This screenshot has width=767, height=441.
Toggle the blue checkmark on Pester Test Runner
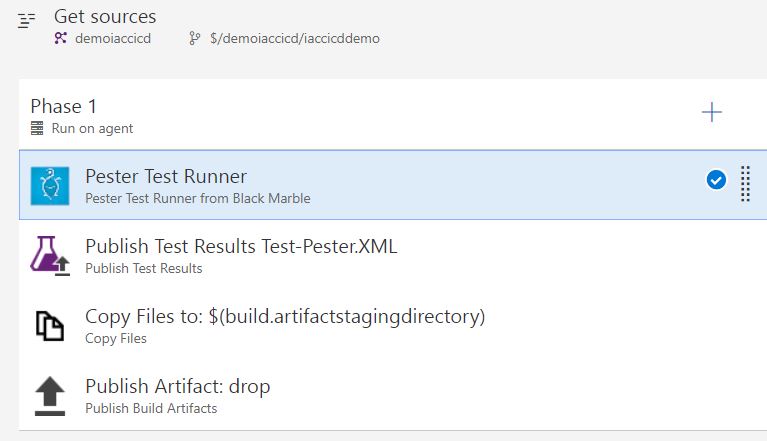tap(716, 179)
